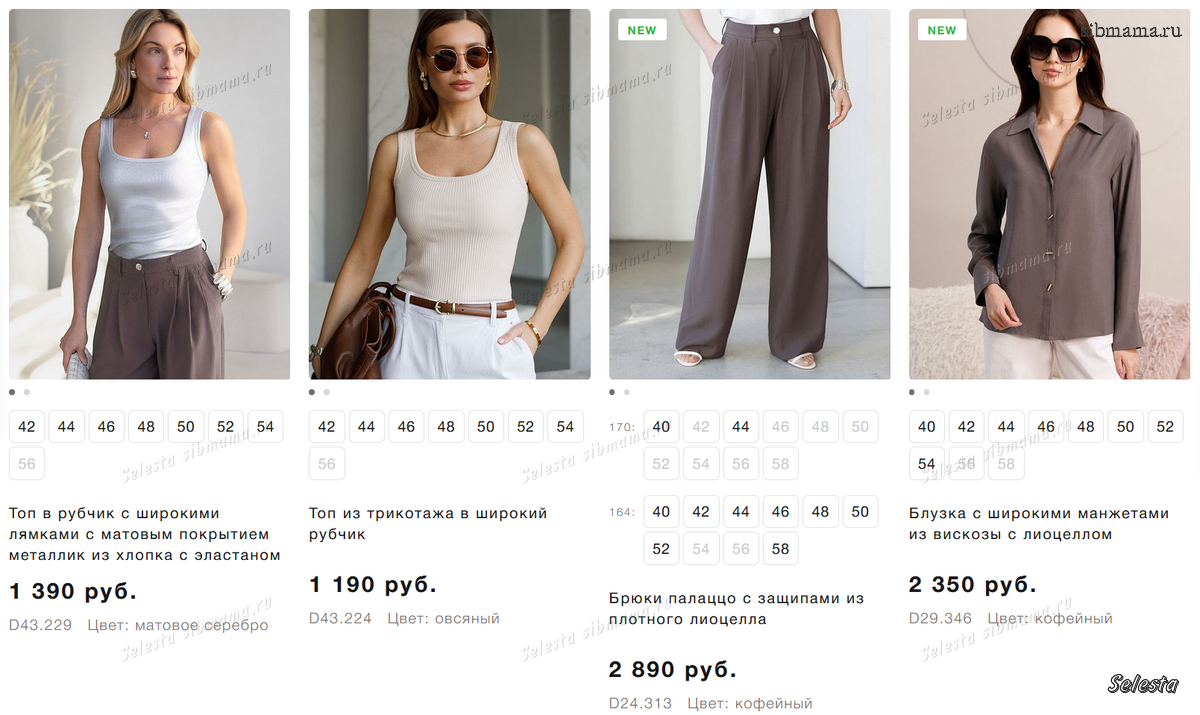Click the NEW badge on the coffee blouse photo

[942, 30]
